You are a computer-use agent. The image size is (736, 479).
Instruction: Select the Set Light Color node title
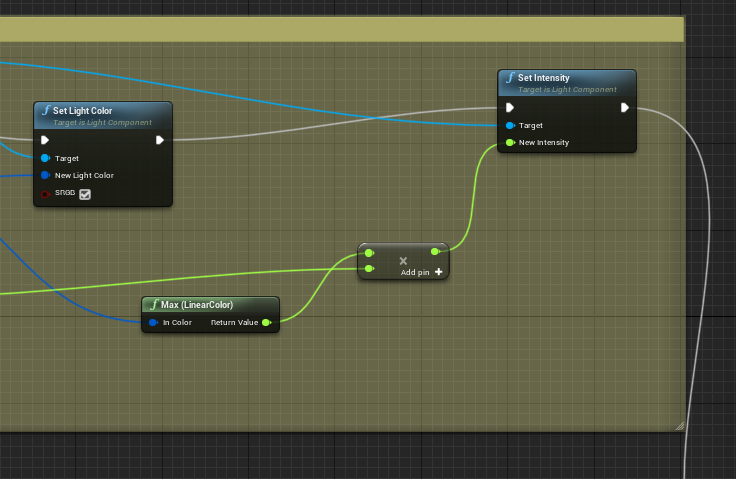[x=89, y=110]
